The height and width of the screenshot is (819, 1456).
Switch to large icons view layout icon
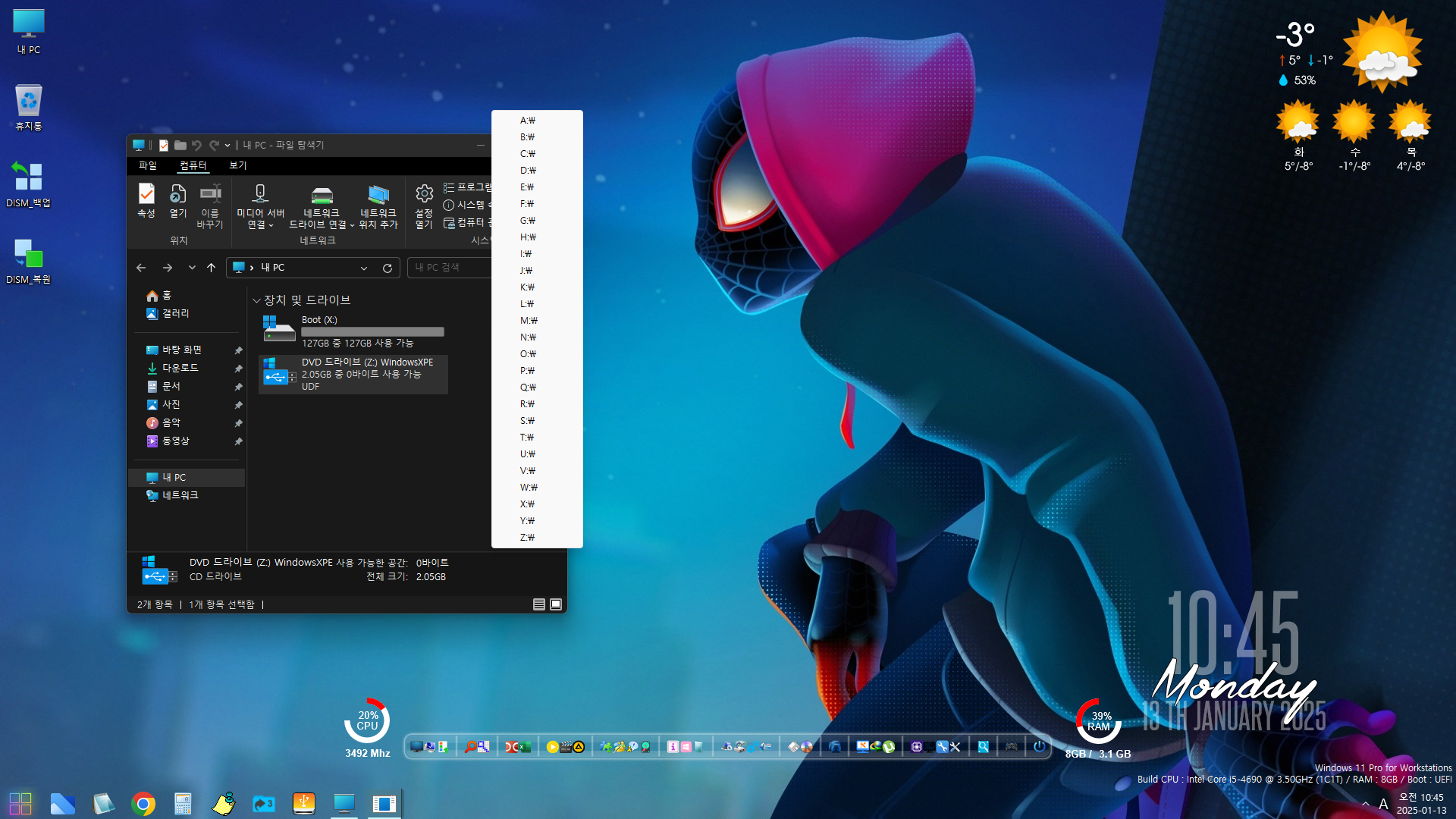pyautogui.click(x=556, y=604)
